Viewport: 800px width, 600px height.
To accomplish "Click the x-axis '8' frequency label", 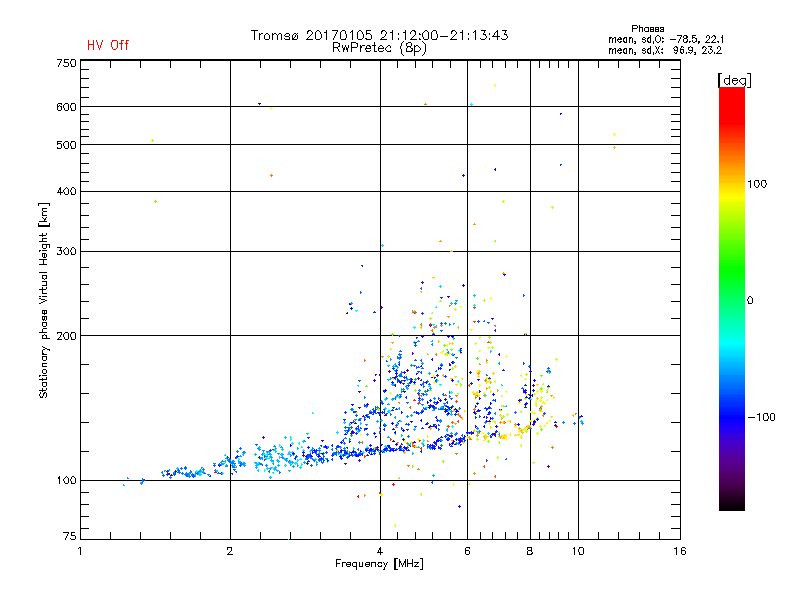I will 530,551.
